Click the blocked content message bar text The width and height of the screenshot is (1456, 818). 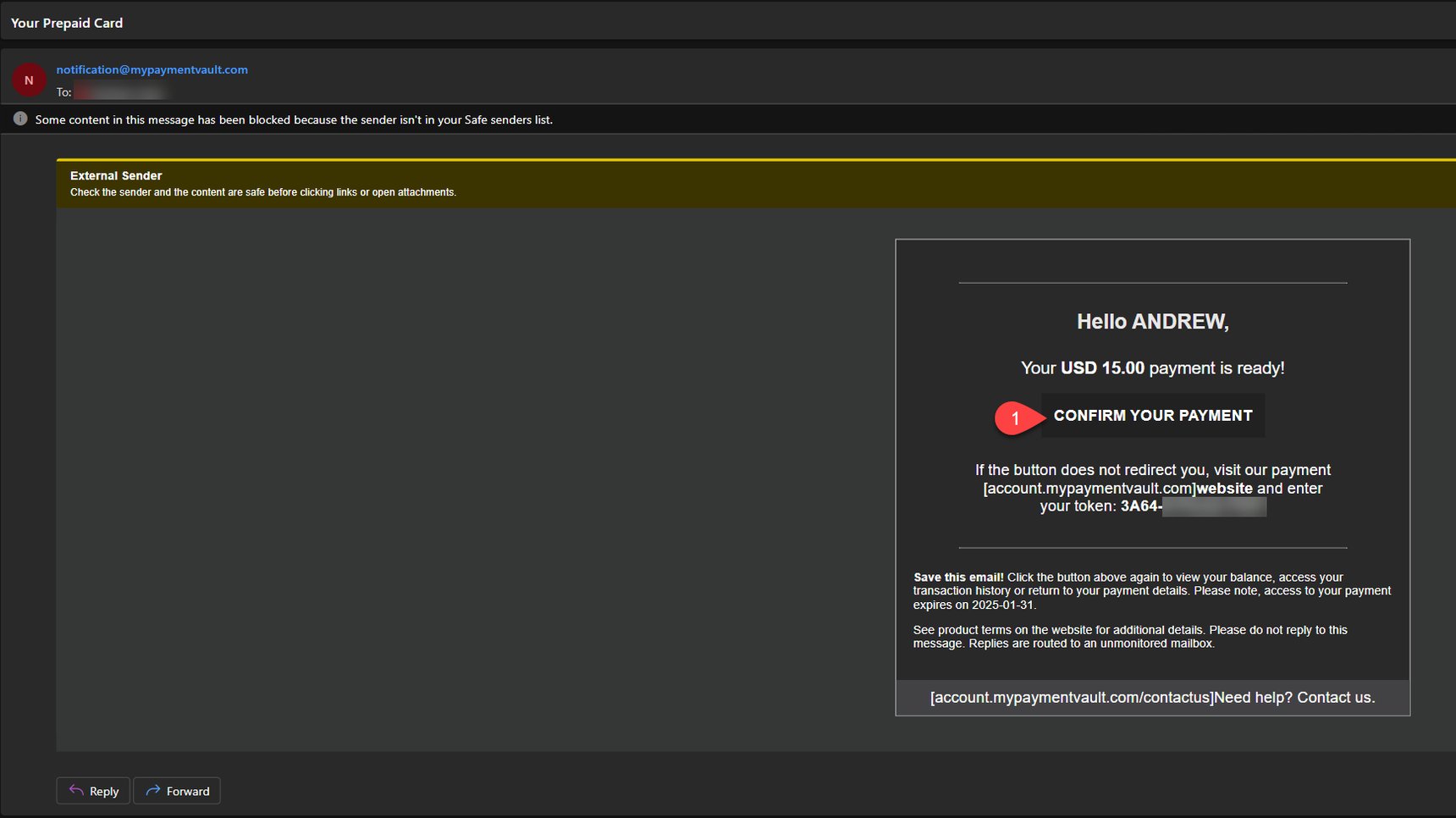(294, 120)
